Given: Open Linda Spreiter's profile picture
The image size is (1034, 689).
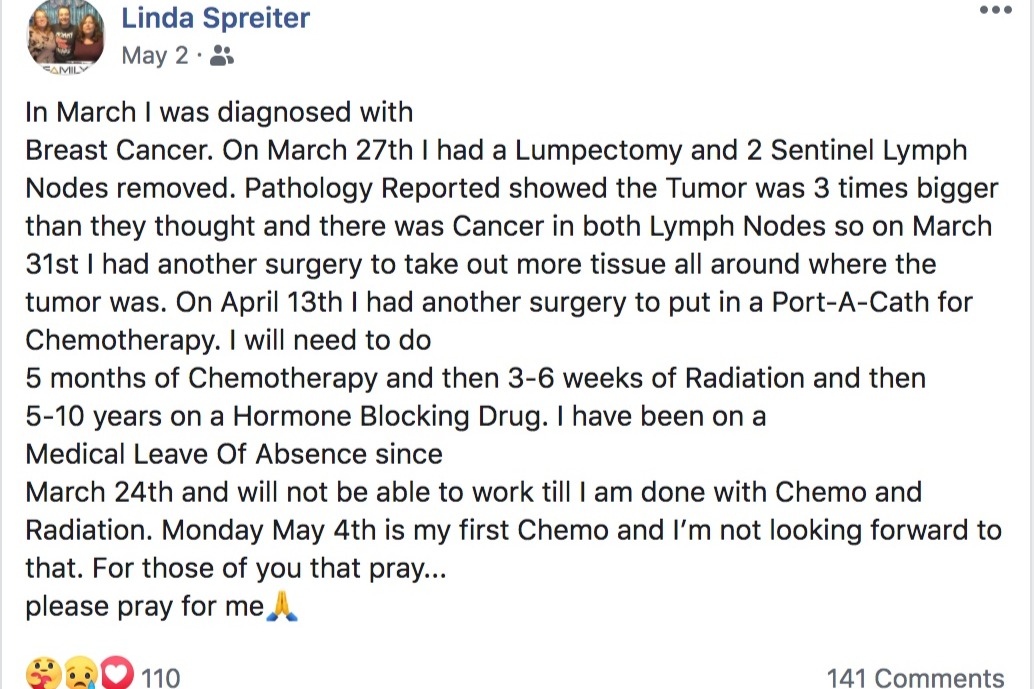Looking at the screenshot, I should pyautogui.click(x=64, y=37).
